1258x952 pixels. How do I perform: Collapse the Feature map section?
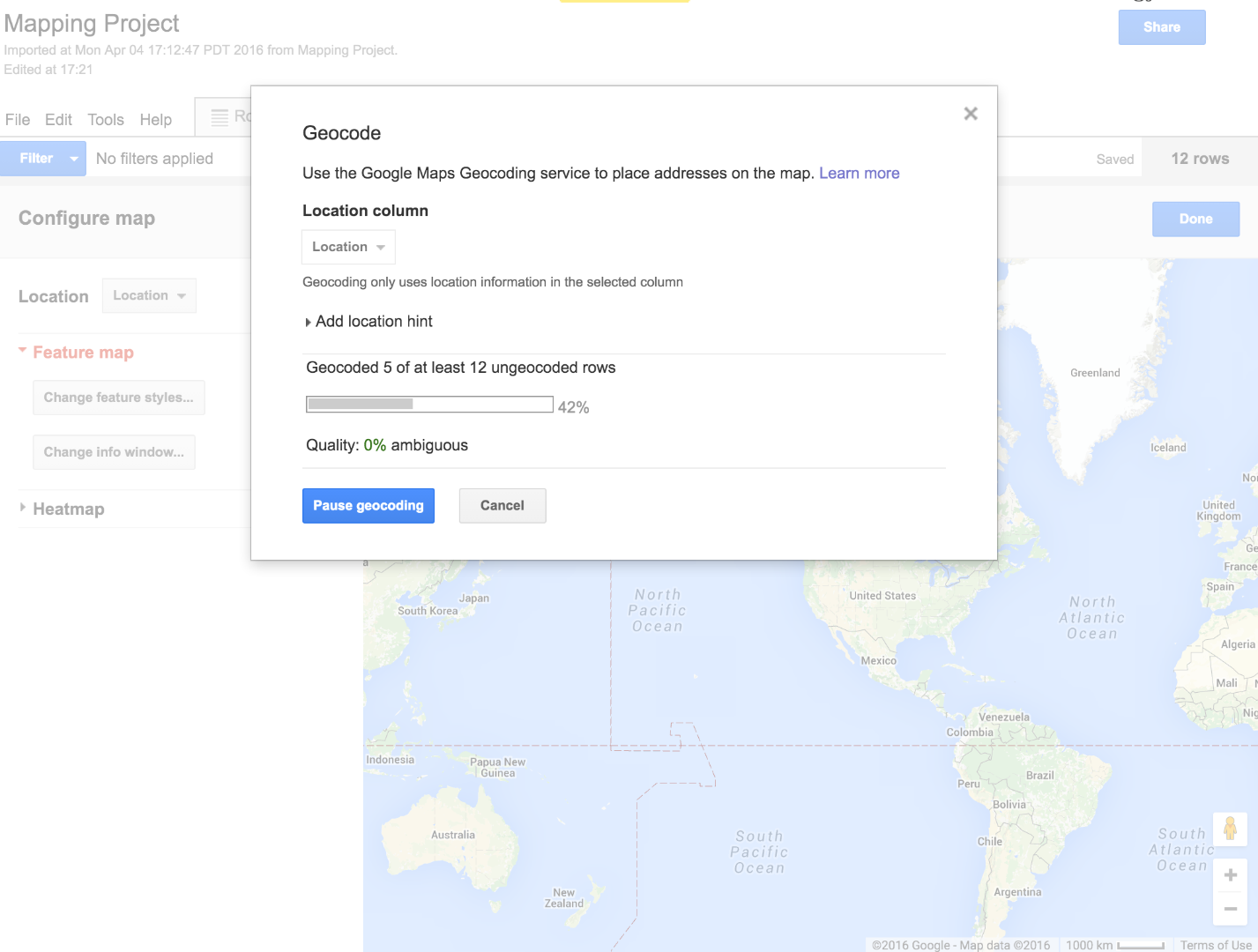(22, 351)
